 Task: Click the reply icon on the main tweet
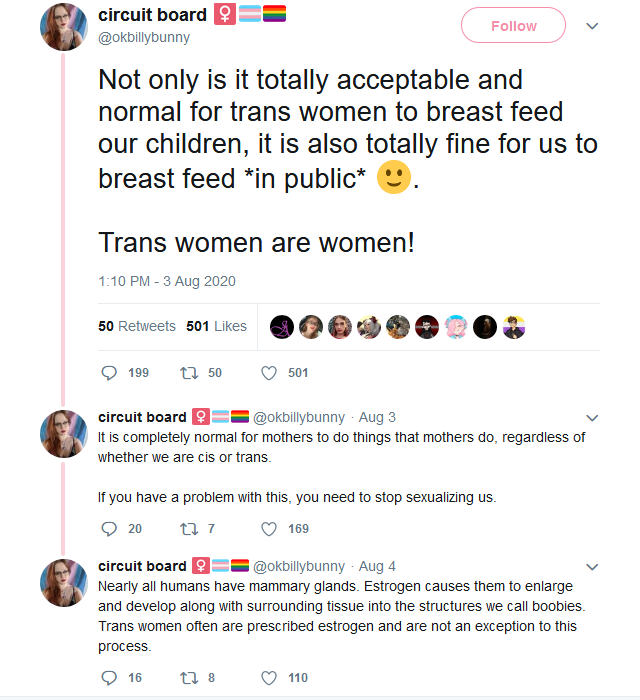point(109,373)
